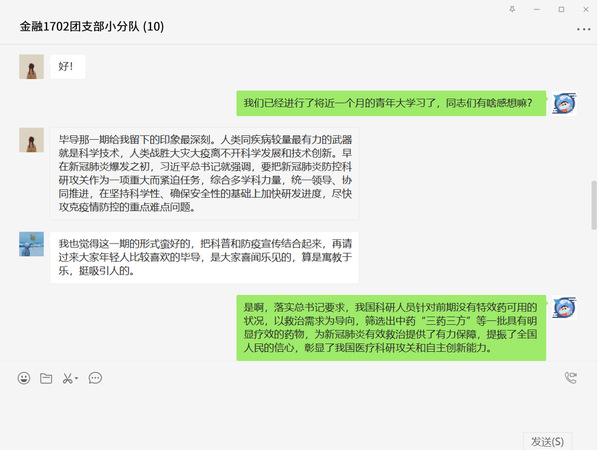
Task: Open the chat info three-dots menu
Action: coord(583,29)
